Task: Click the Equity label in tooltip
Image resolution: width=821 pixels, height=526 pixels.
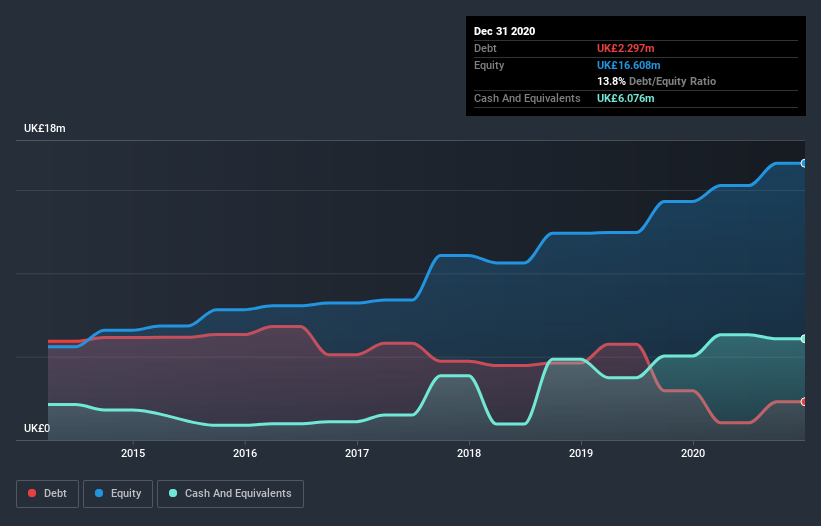Action: pos(489,65)
